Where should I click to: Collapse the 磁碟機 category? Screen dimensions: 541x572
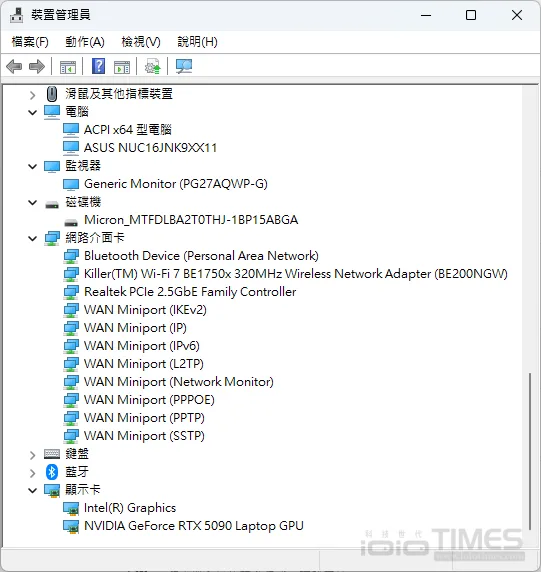click(x=32, y=202)
